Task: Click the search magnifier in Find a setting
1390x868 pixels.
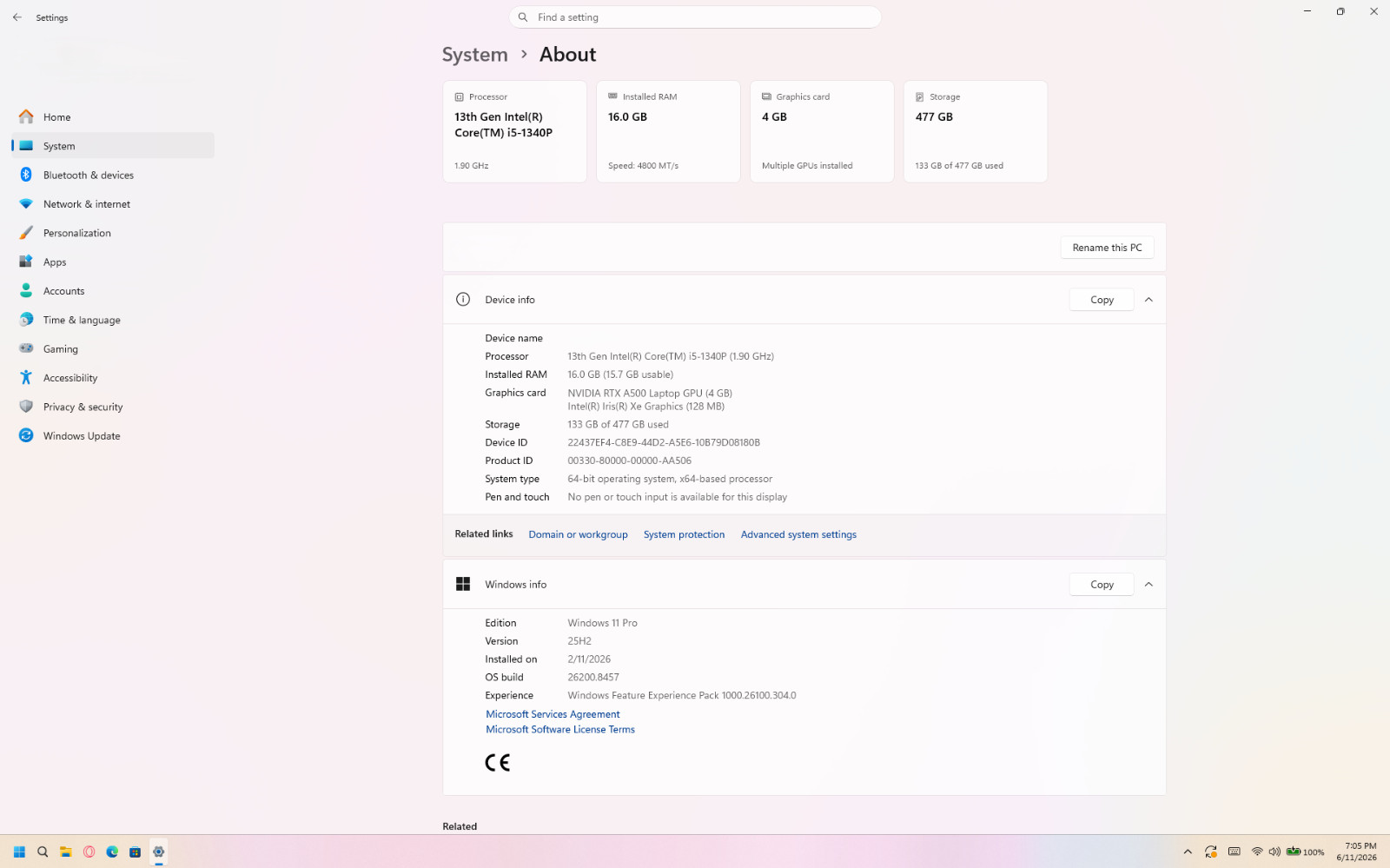Action: point(523,17)
